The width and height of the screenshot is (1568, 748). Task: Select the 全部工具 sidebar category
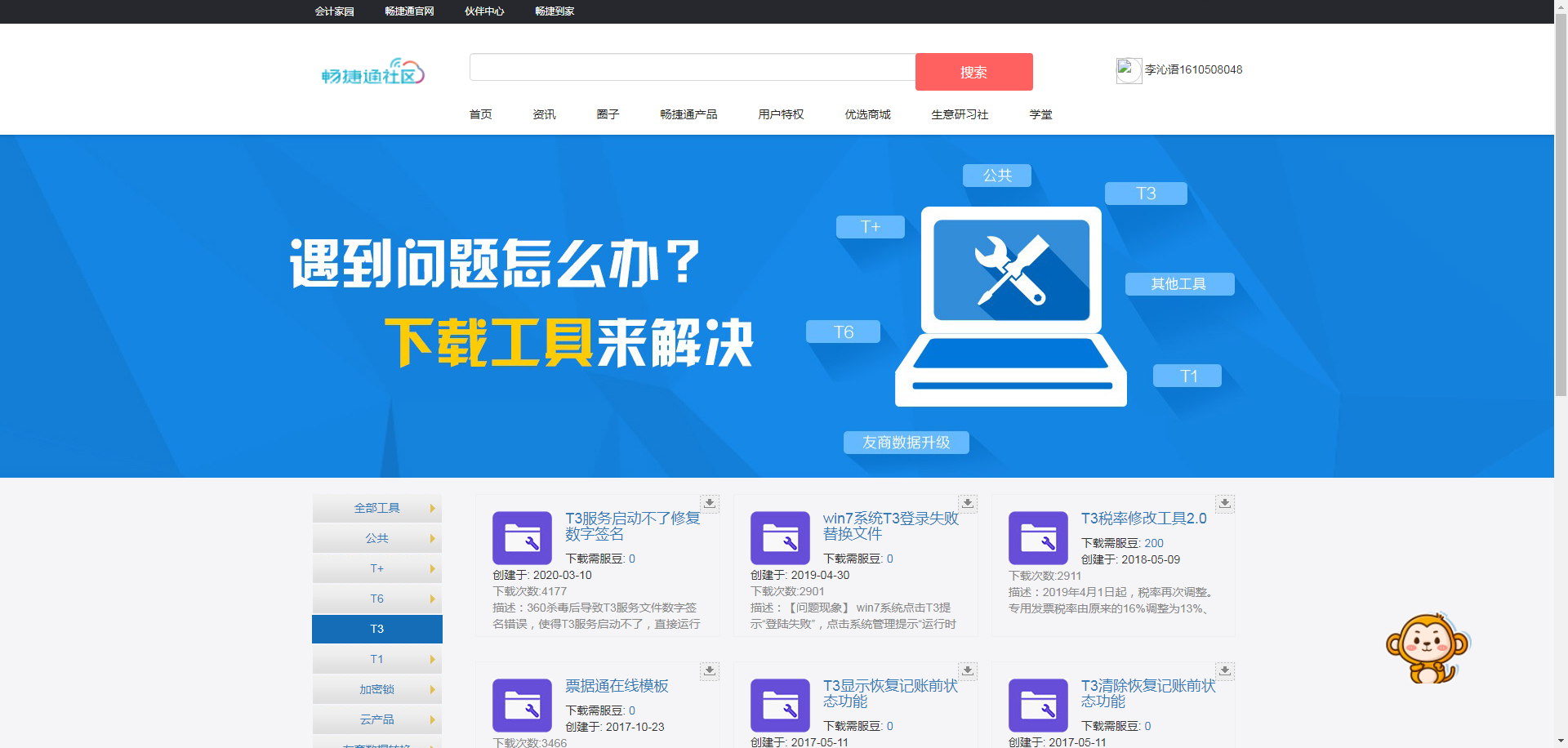(x=377, y=508)
